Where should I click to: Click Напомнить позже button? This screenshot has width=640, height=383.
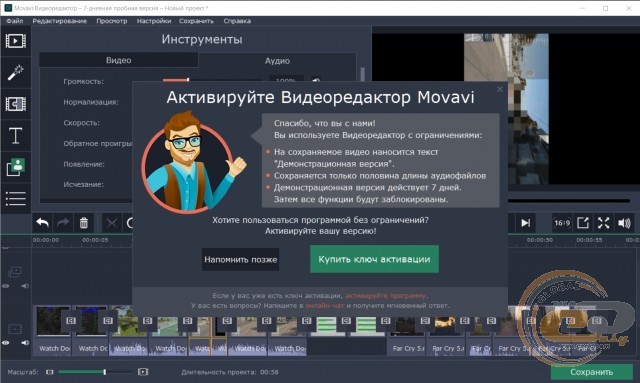pos(240,259)
